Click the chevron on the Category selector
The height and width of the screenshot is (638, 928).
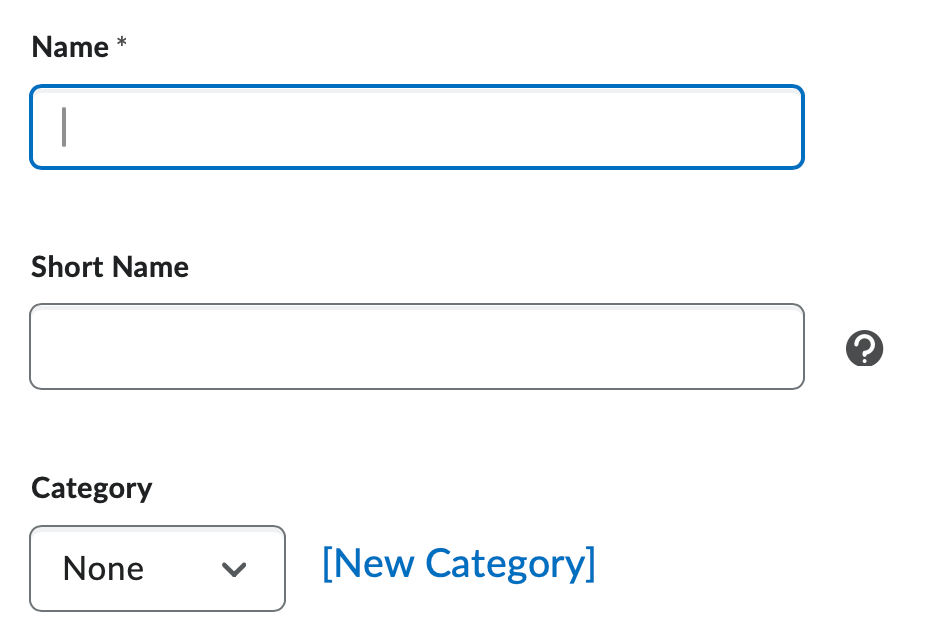(x=234, y=569)
